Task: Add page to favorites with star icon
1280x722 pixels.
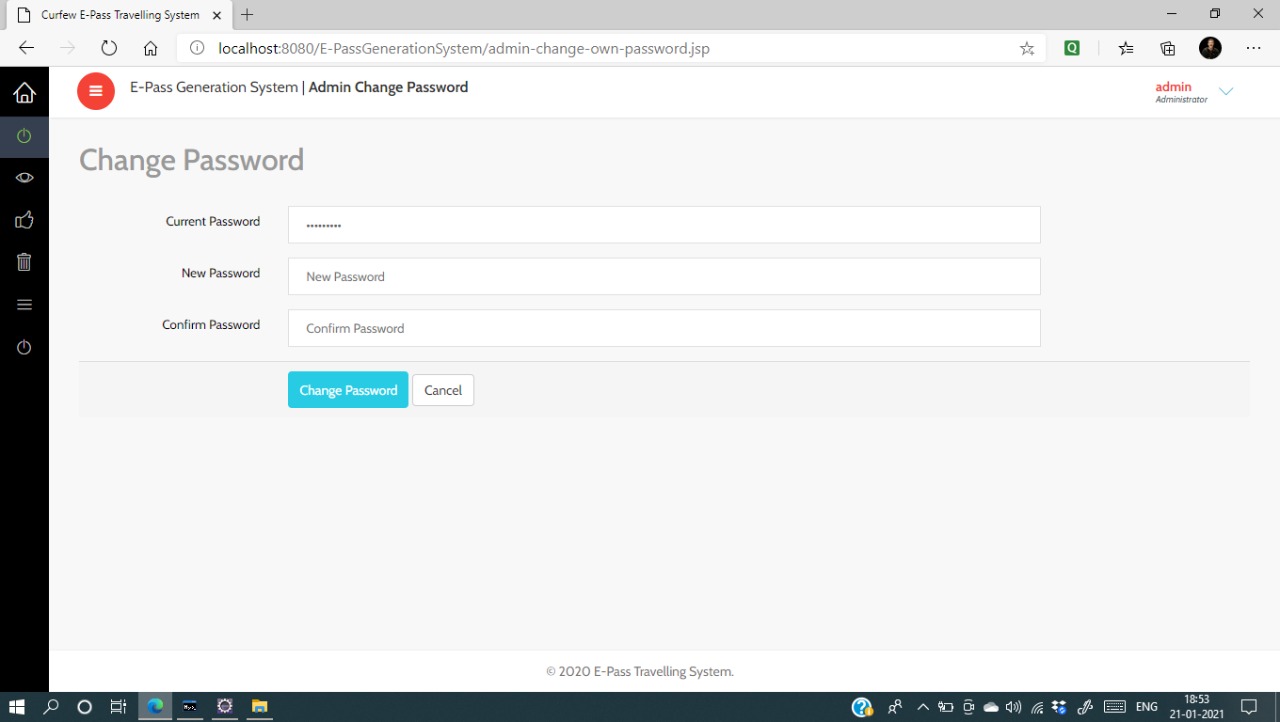Action: pos(1027,48)
